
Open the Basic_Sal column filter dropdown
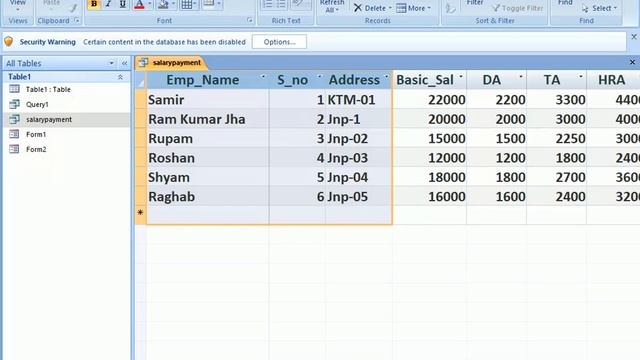click(461, 76)
